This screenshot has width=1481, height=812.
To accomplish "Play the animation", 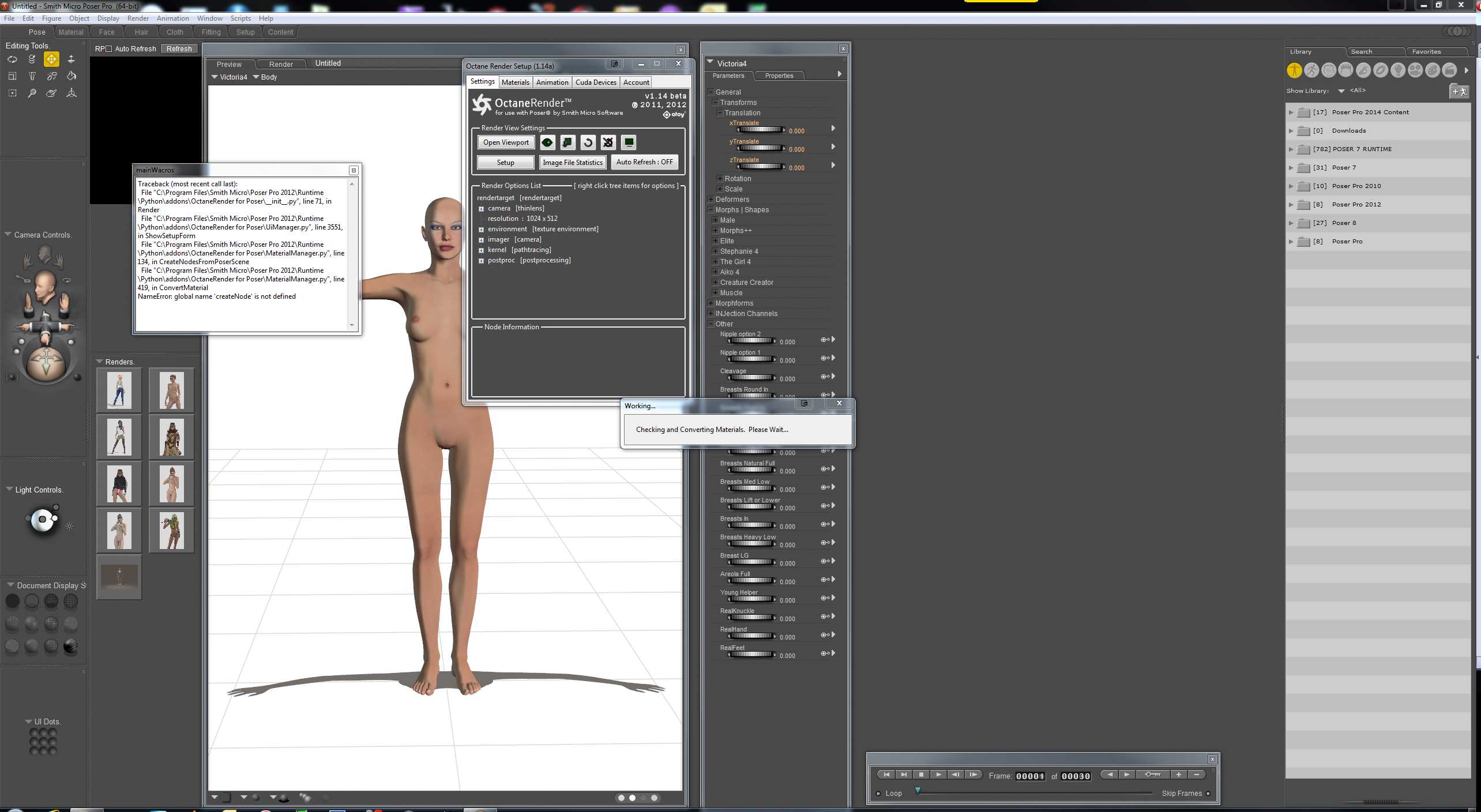I will 938,775.
